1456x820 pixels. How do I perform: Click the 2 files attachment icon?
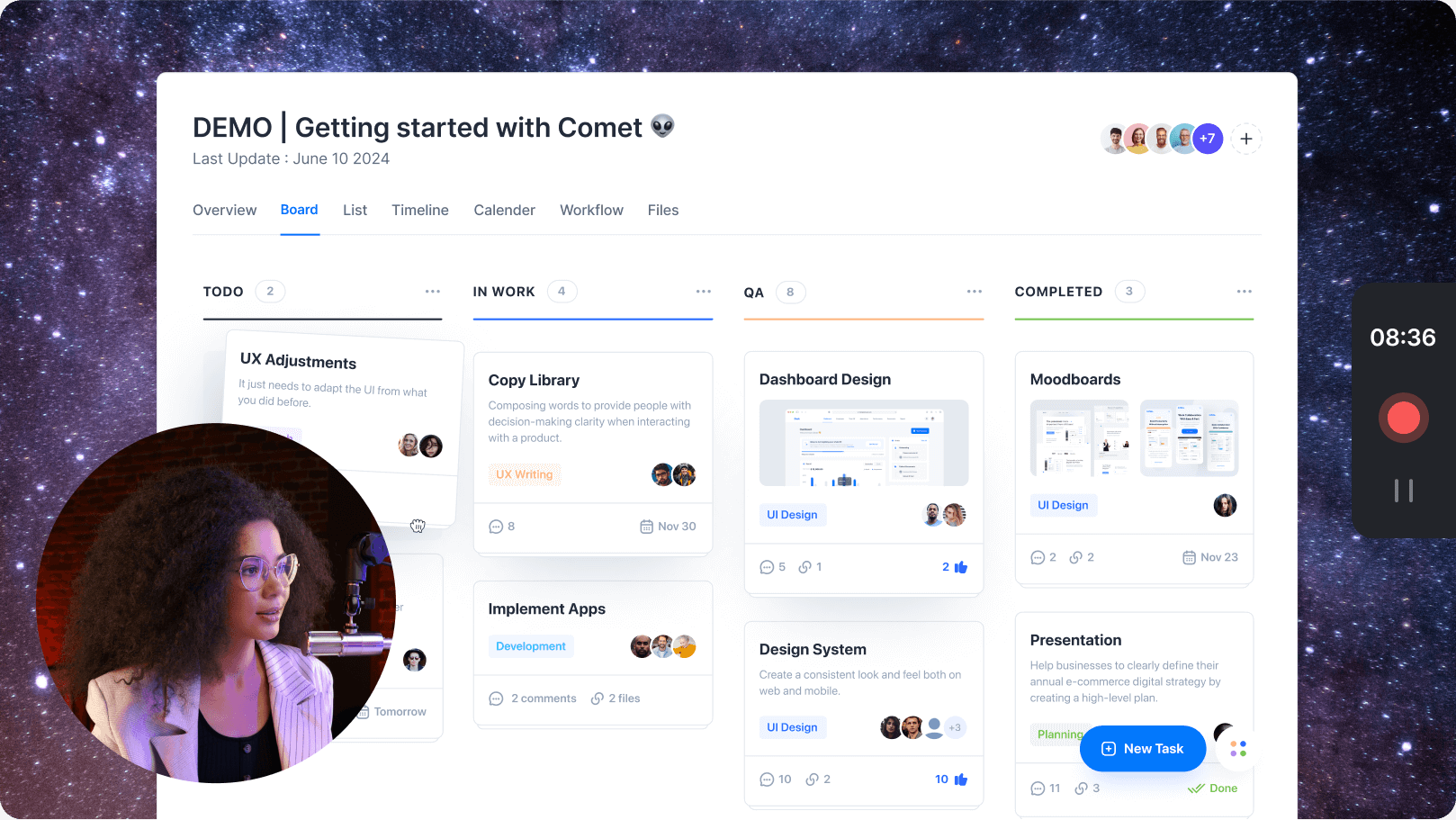[x=598, y=698]
